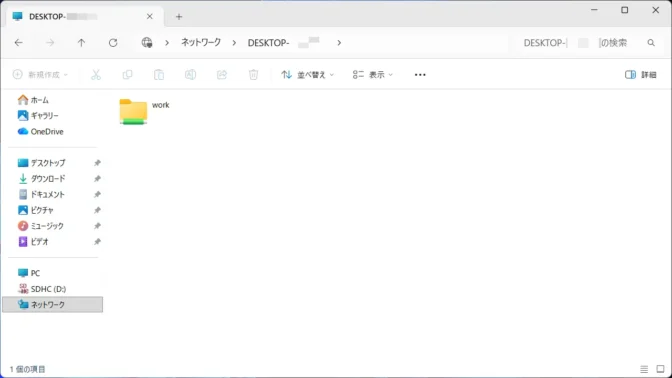Select SDHC (D:) drive in sidebar
The width and height of the screenshot is (672, 378).
[42, 289]
